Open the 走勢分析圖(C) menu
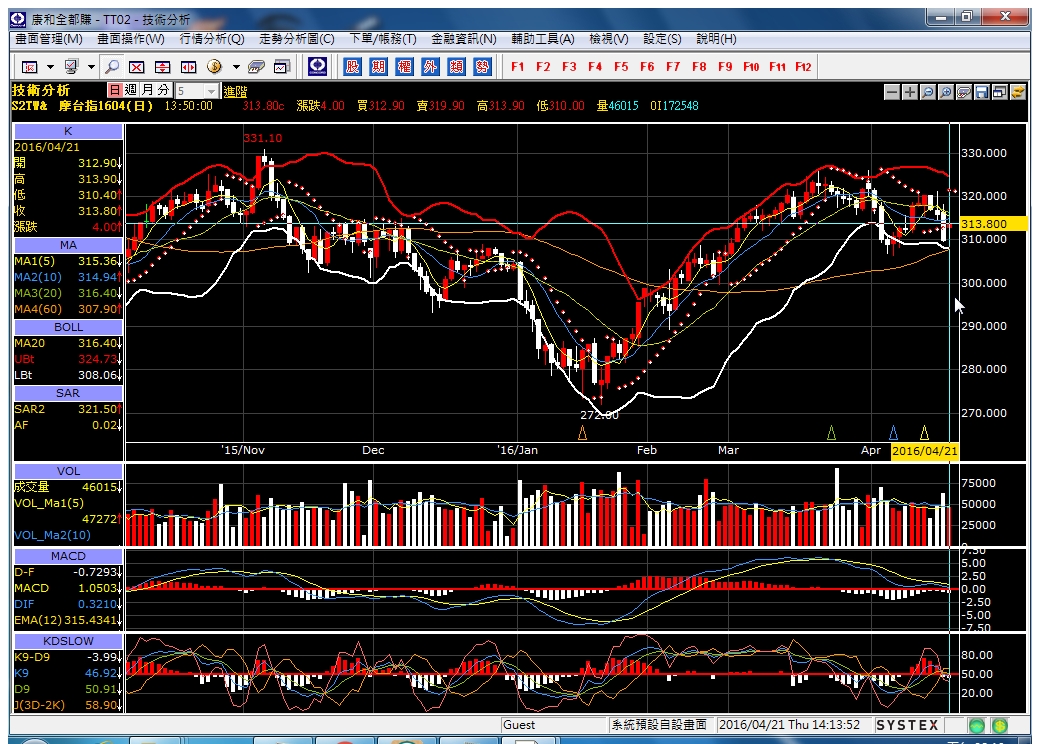Image resolution: width=1040 pixels, height=744 pixels. point(296,39)
